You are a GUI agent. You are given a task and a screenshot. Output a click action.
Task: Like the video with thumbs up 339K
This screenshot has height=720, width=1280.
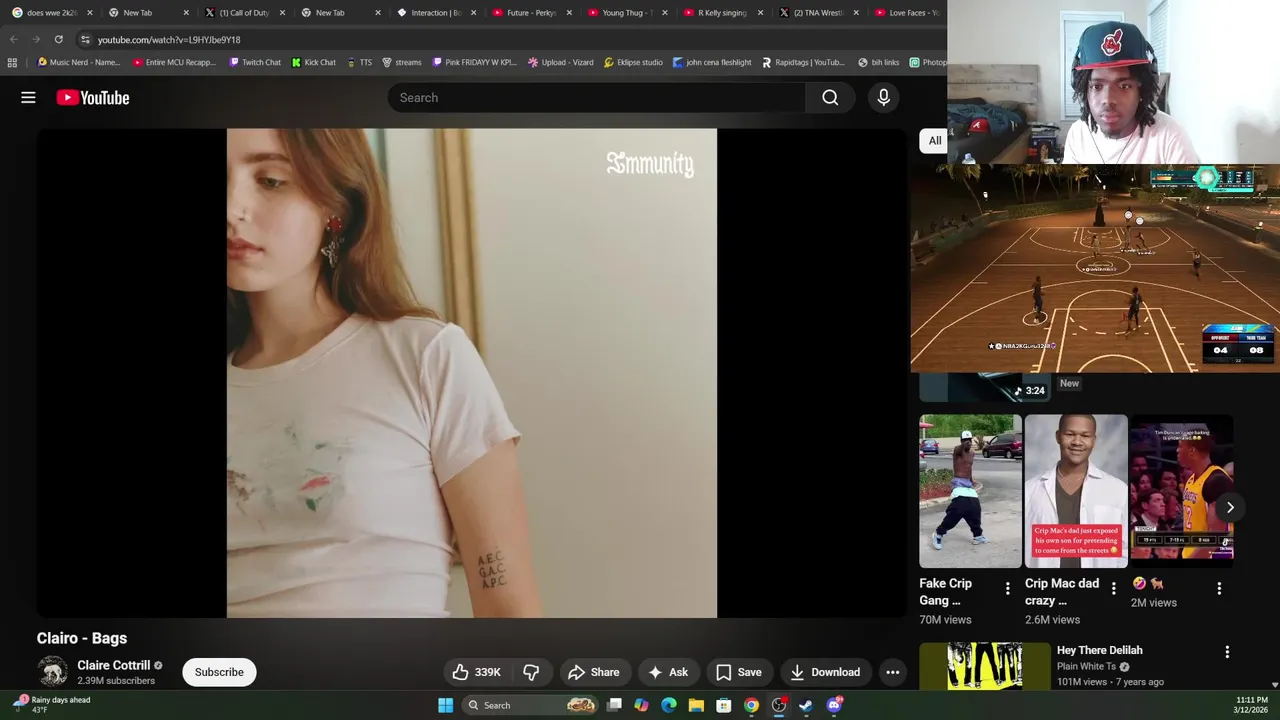476,672
